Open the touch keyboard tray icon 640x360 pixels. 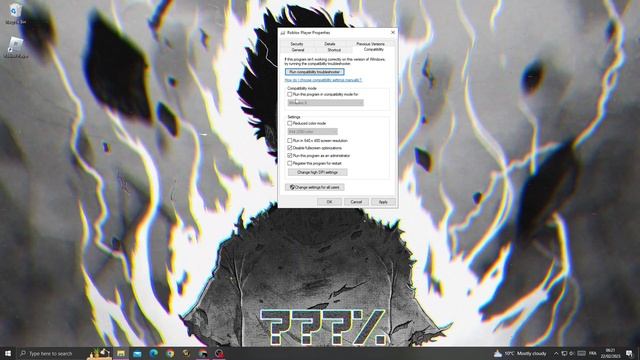click(x=582, y=353)
